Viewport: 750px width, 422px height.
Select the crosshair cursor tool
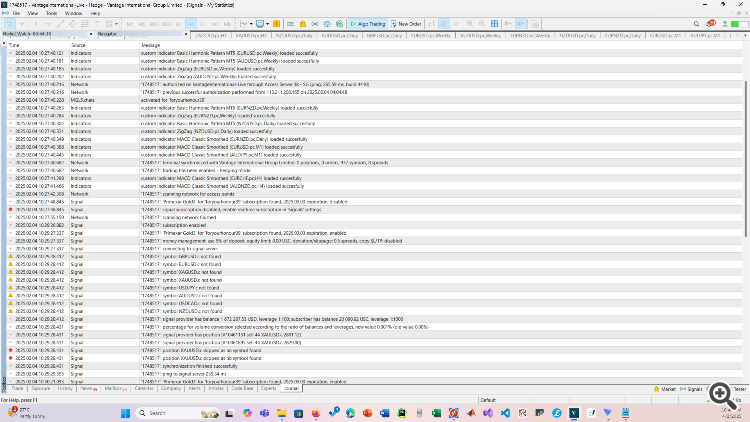coord(22,24)
